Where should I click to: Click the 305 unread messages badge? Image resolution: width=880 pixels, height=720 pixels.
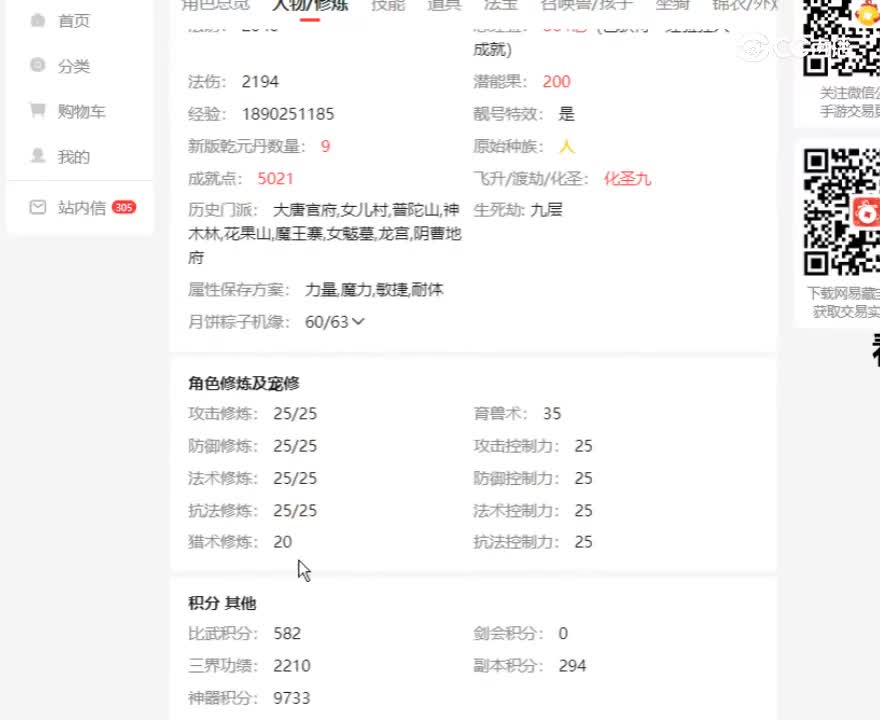(123, 207)
